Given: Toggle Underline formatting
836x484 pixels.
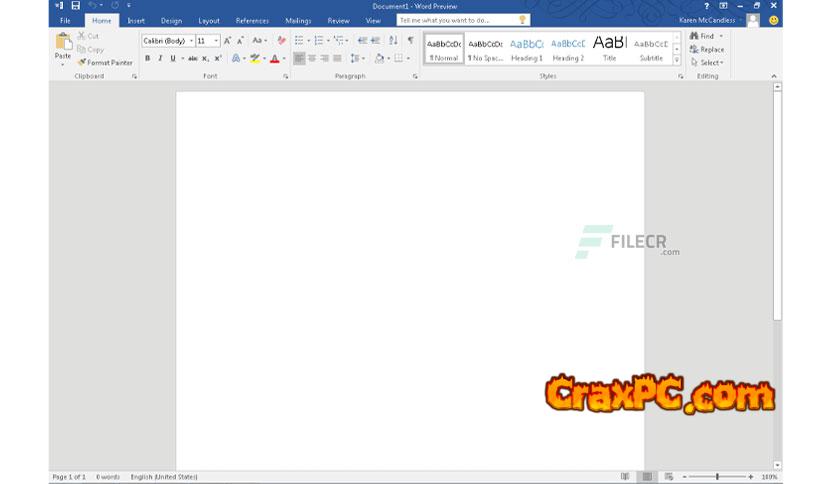Looking at the screenshot, I should click(x=173, y=58).
